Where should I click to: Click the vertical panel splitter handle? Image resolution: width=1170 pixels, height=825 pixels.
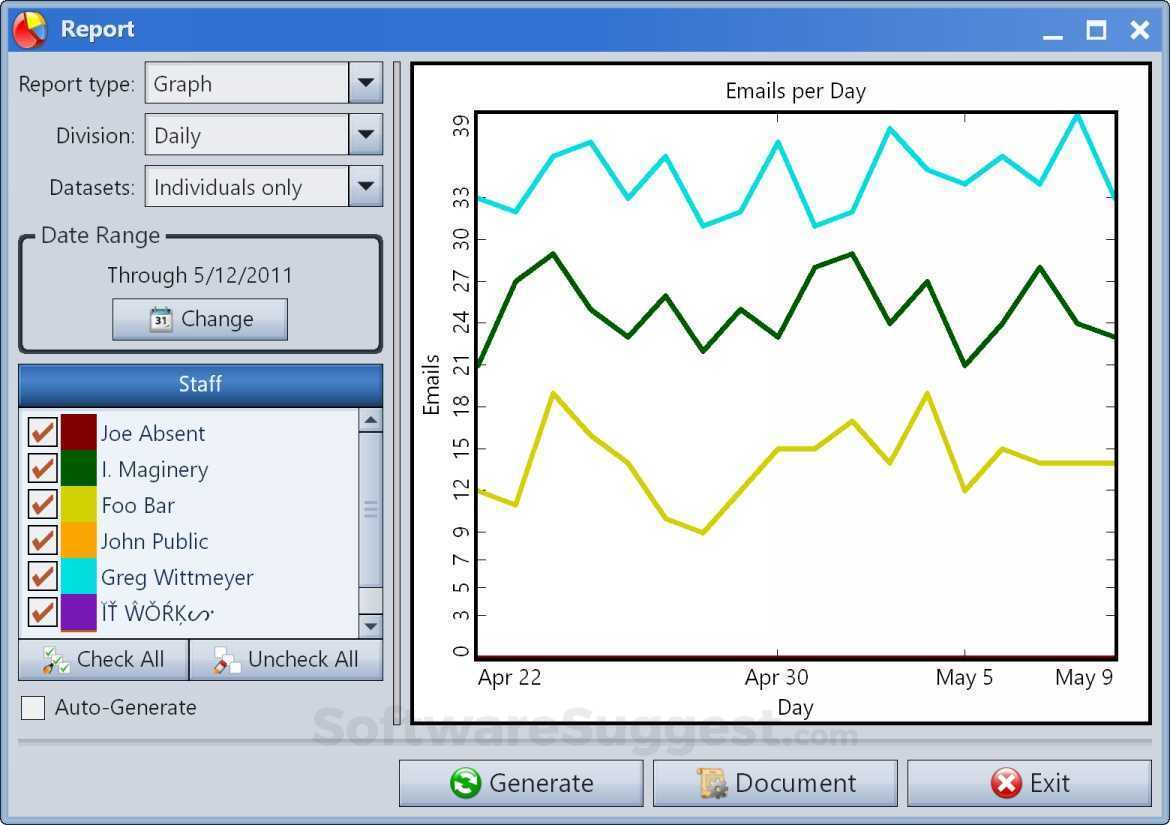pyautogui.click(x=397, y=394)
